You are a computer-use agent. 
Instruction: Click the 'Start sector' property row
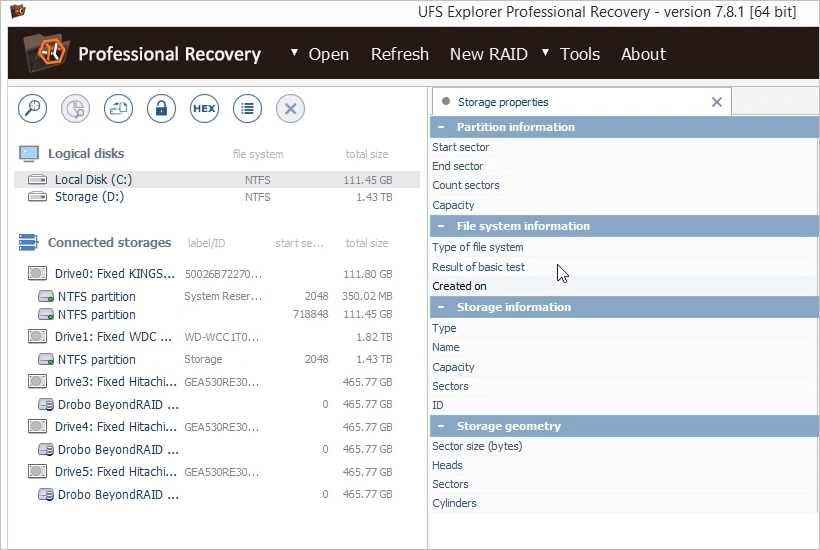pyautogui.click(x=624, y=147)
